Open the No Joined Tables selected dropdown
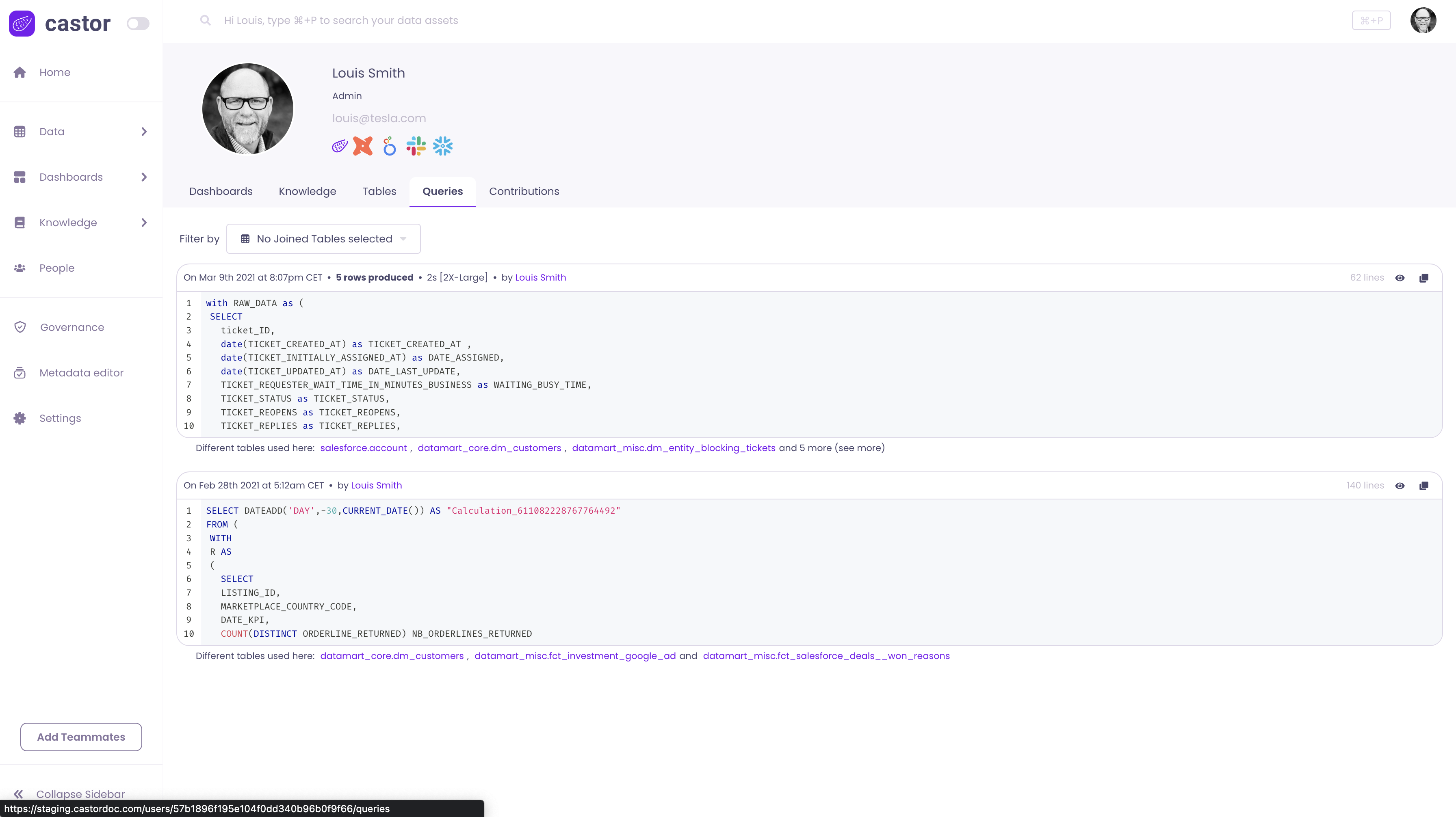Image resolution: width=1456 pixels, height=817 pixels. [x=323, y=239]
